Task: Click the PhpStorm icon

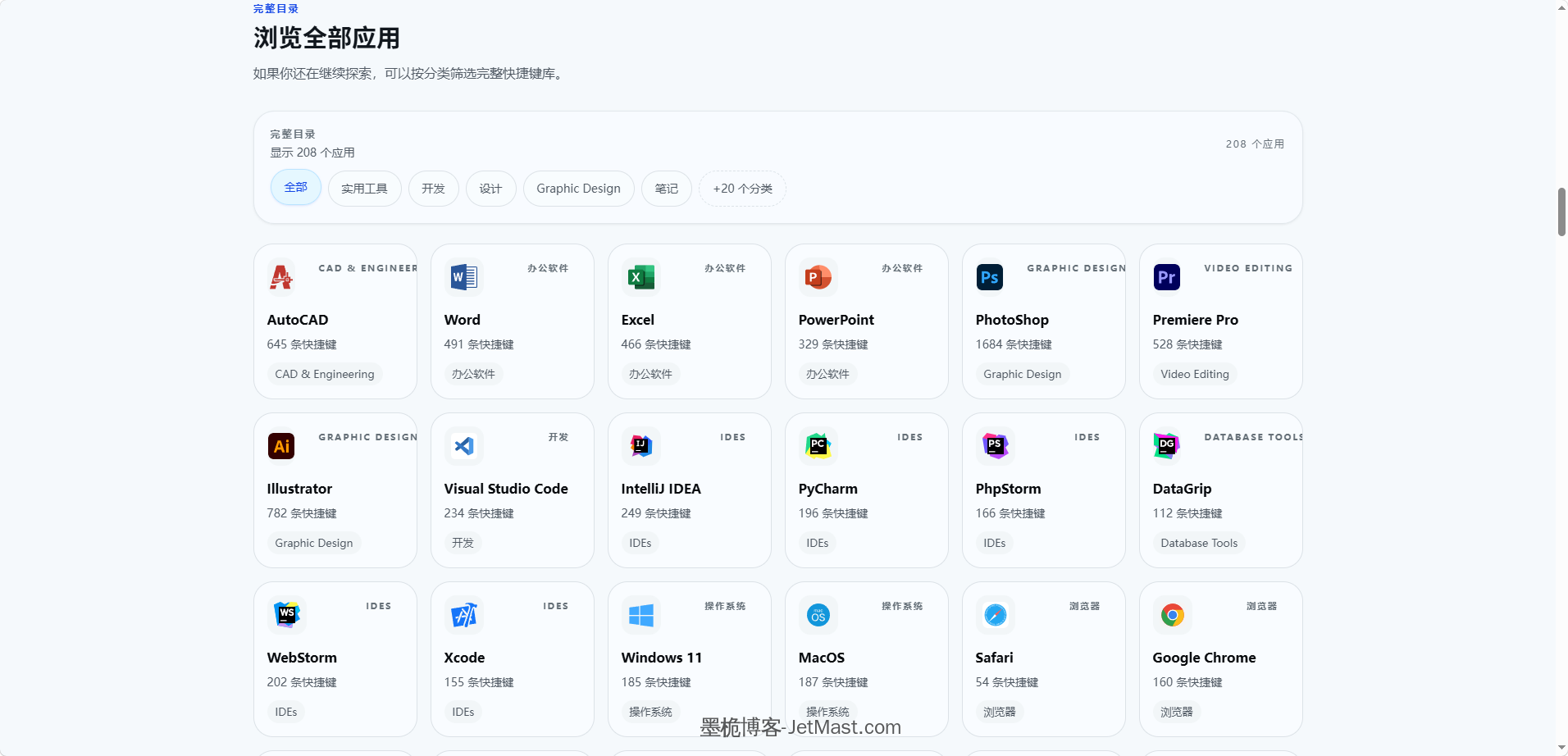Action: click(996, 446)
